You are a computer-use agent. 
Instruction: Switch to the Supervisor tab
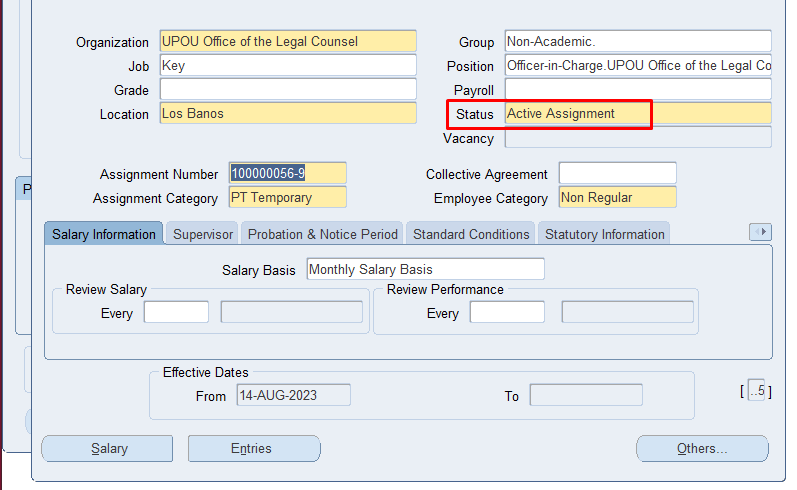click(203, 234)
